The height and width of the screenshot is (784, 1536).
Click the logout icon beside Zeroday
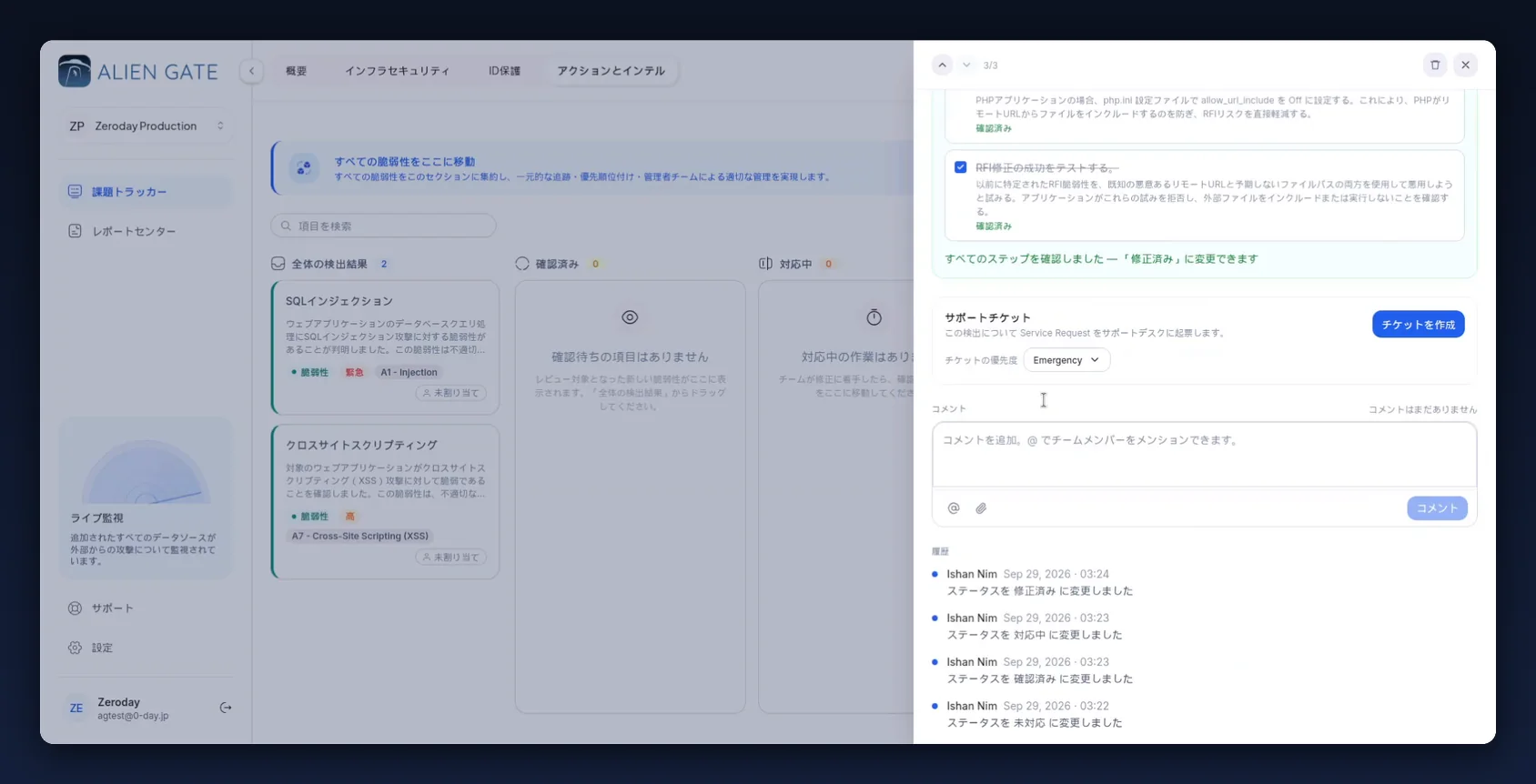[226, 708]
